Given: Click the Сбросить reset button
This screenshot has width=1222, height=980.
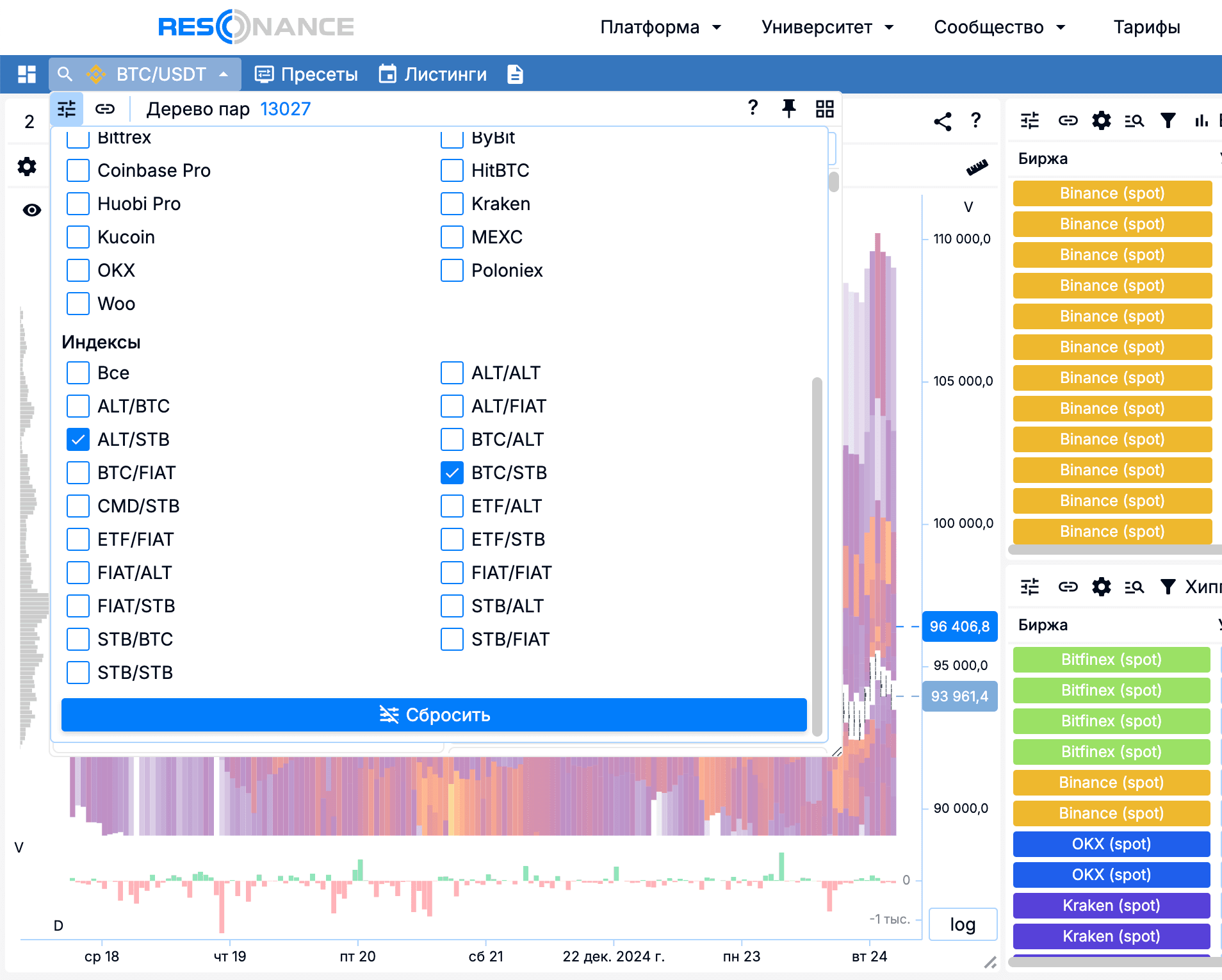Looking at the screenshot, I should (x=434, y=715).
